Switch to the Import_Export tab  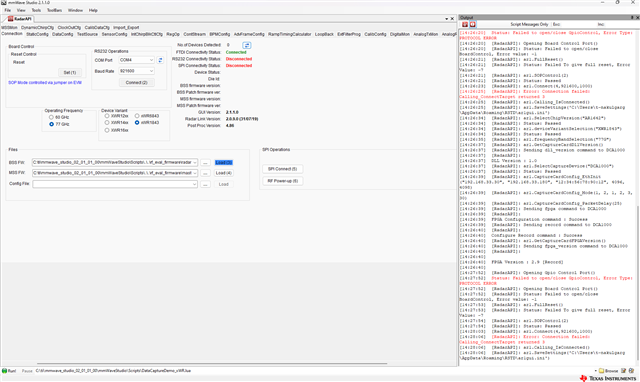pos(126,28)
